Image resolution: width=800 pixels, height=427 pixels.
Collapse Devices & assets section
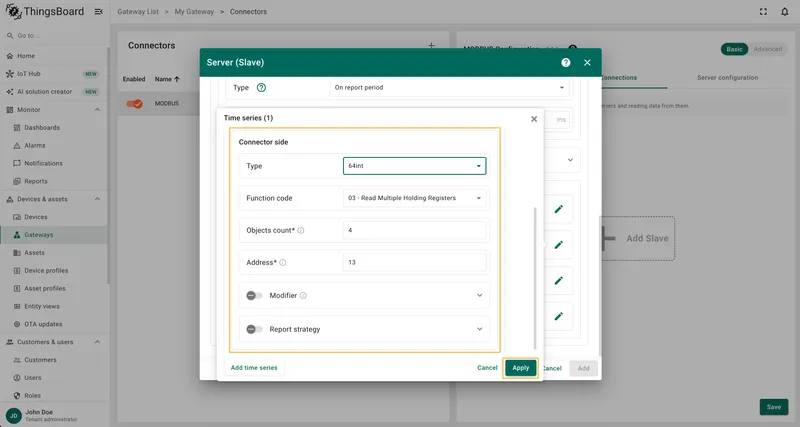click(97, 199)
